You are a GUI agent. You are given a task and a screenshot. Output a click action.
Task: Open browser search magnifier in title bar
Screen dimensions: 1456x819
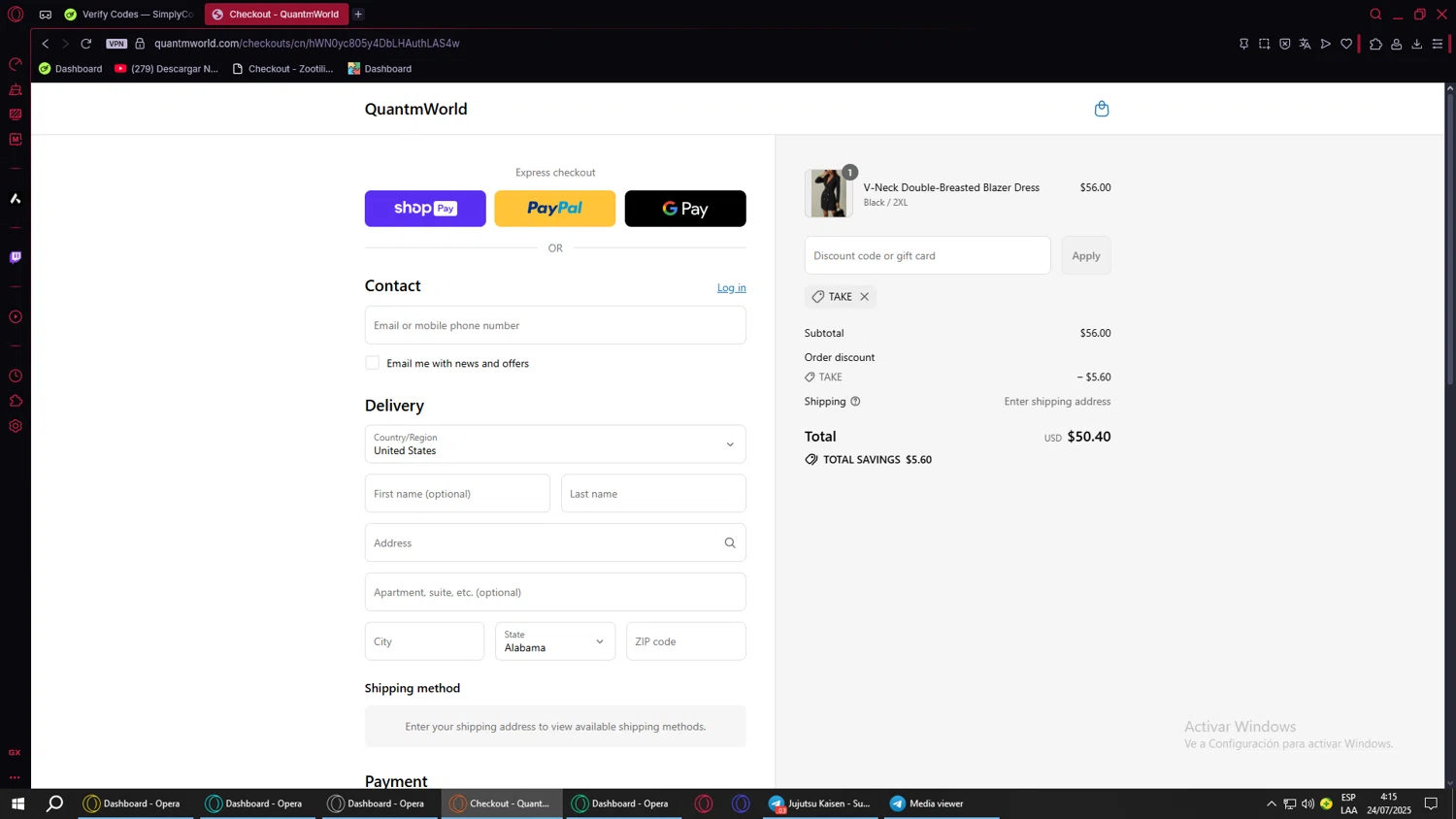(x=1375, y=15)
